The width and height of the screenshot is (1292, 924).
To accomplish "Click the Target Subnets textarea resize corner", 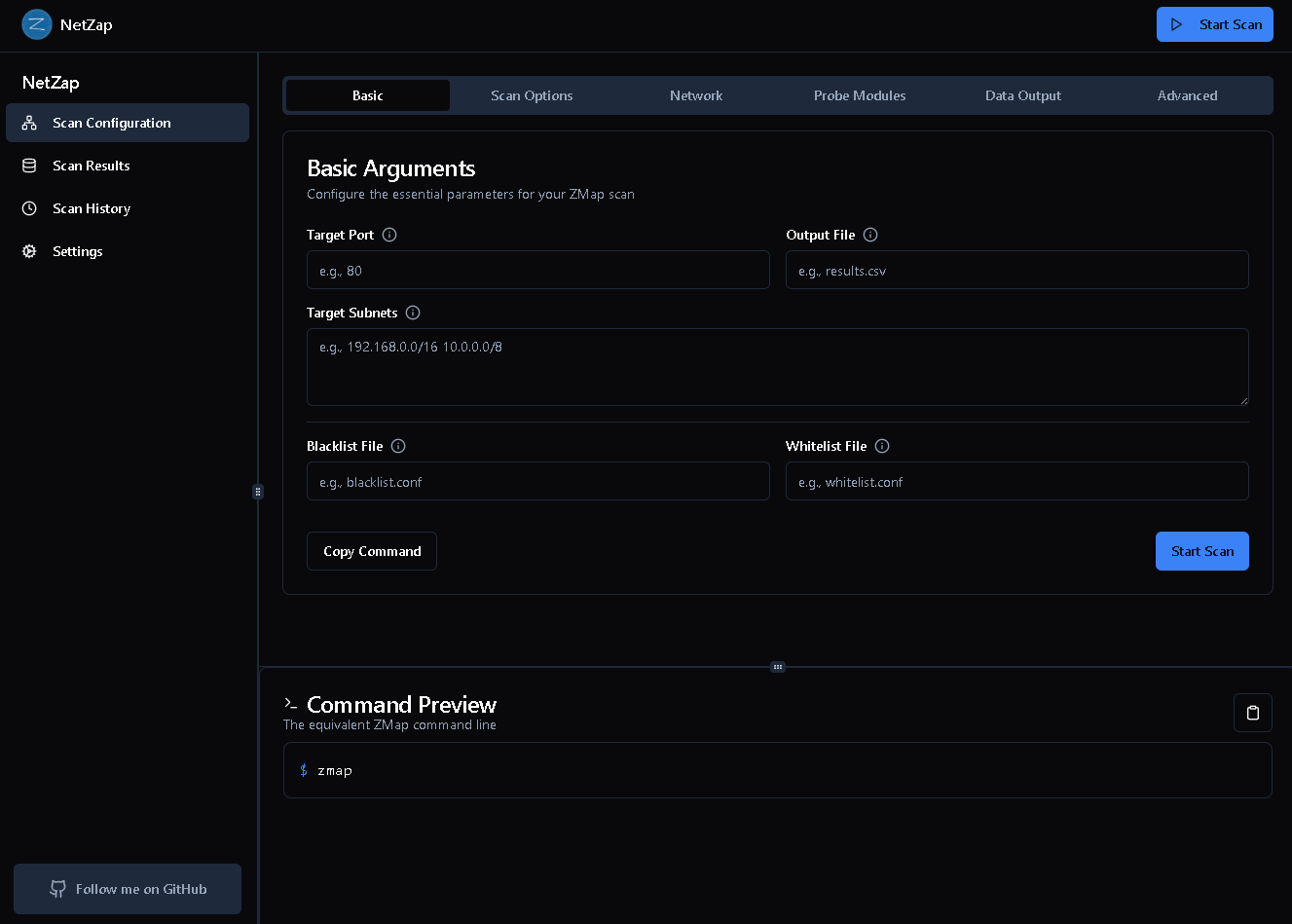I will pyautogui.click(x=1243, y=400).
